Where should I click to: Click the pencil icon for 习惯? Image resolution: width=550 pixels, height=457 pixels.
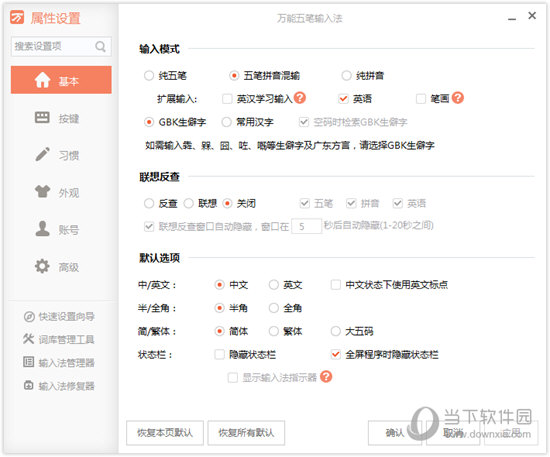click(42, 154)
